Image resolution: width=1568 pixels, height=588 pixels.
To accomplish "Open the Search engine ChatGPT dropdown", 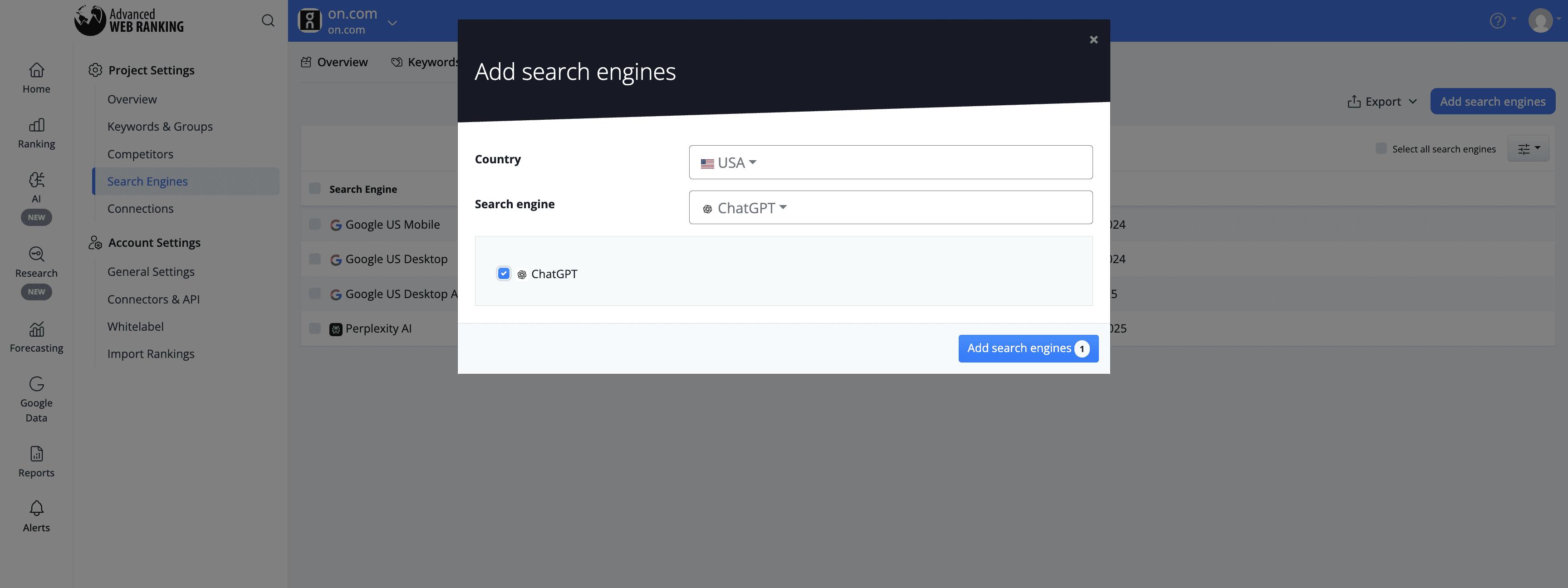I will coord(890,207).
